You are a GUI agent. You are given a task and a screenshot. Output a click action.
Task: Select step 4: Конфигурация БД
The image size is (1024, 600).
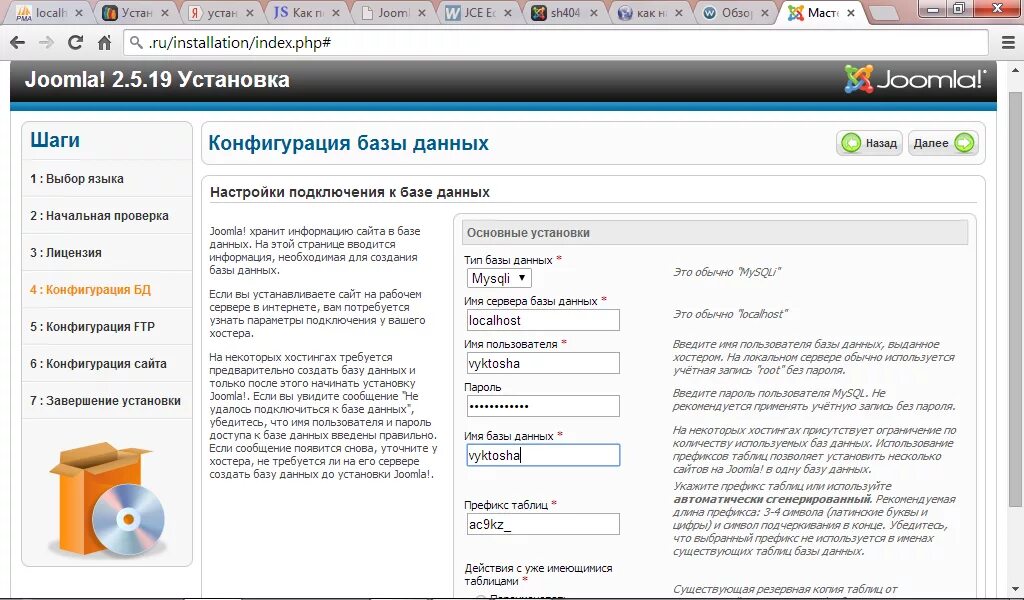pyautogui.click(x=107, y=289)
